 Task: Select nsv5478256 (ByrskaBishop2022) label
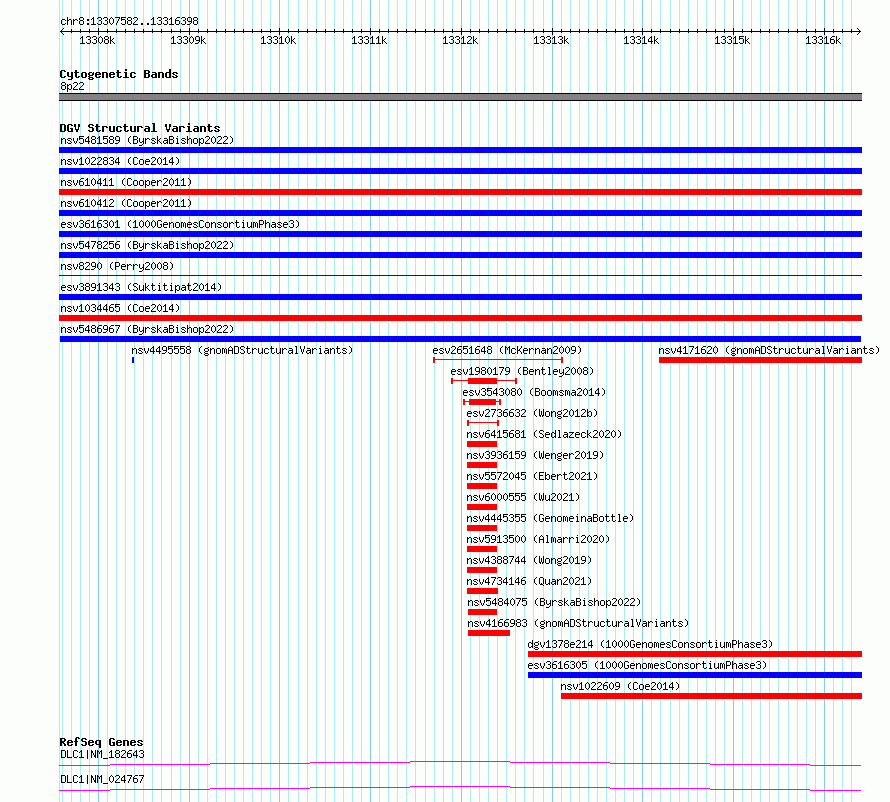click(x=147, y=245)
